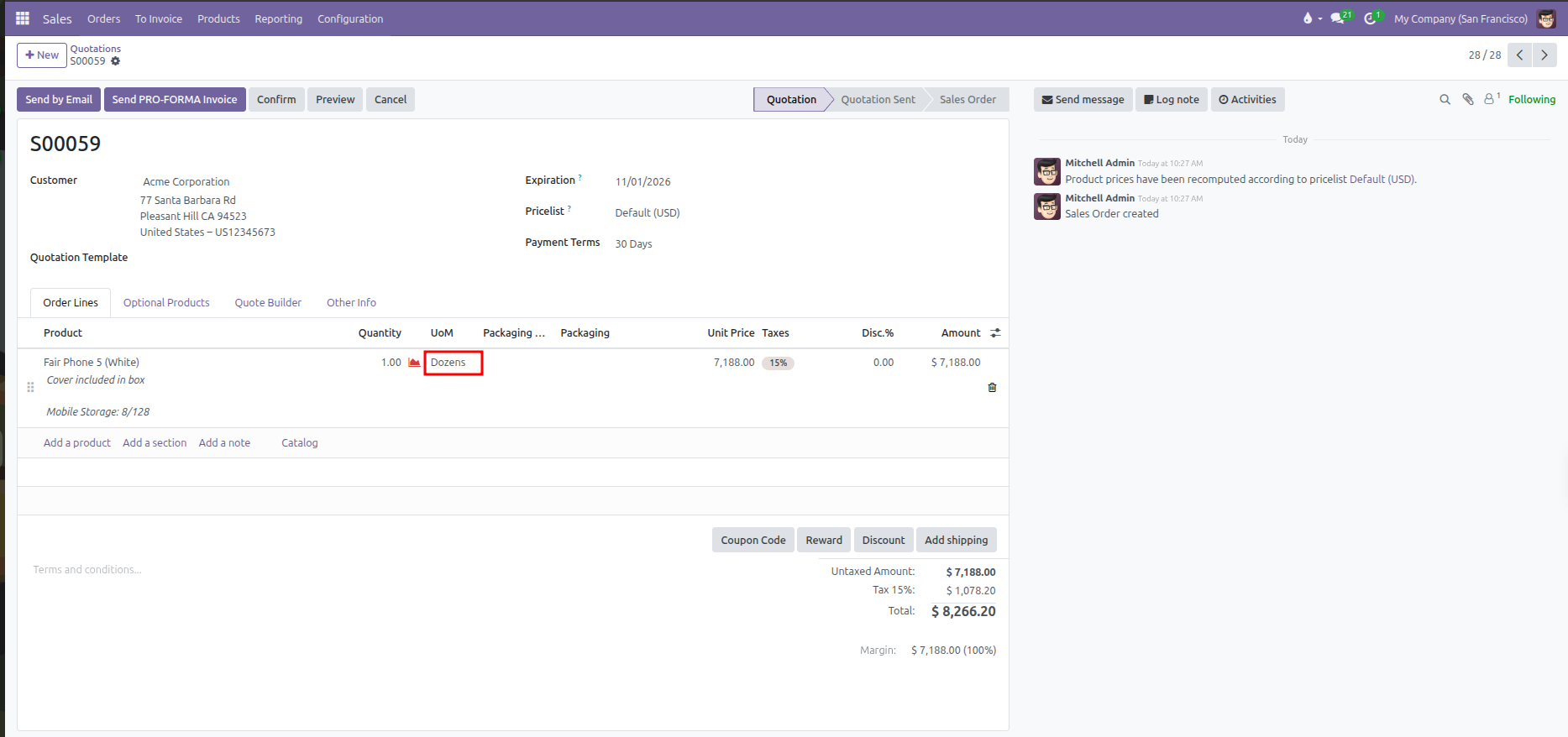Screen dimensions: 1568x737
Task: Switch to the Optional Products tab
Action: pyautogui.click(x=166, y=303)
